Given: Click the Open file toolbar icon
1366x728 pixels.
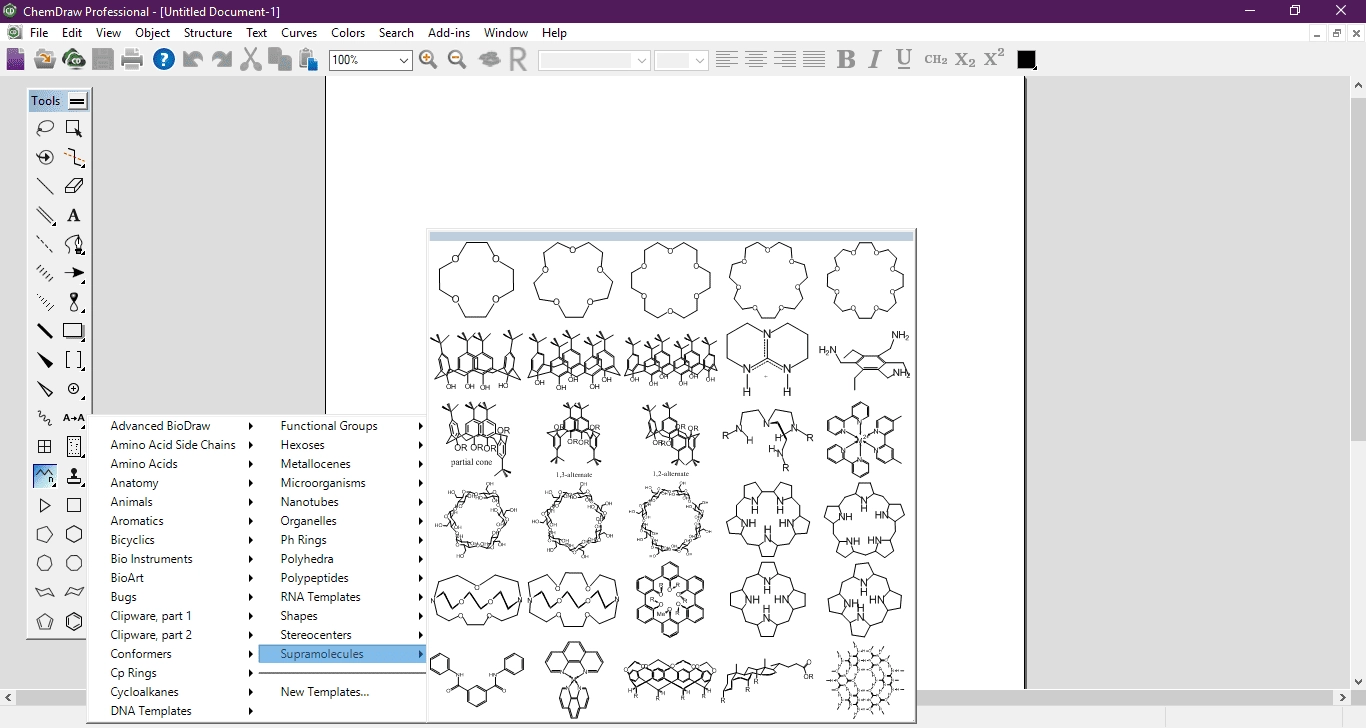Looking at the screenshot, I should tap(44, 60).
